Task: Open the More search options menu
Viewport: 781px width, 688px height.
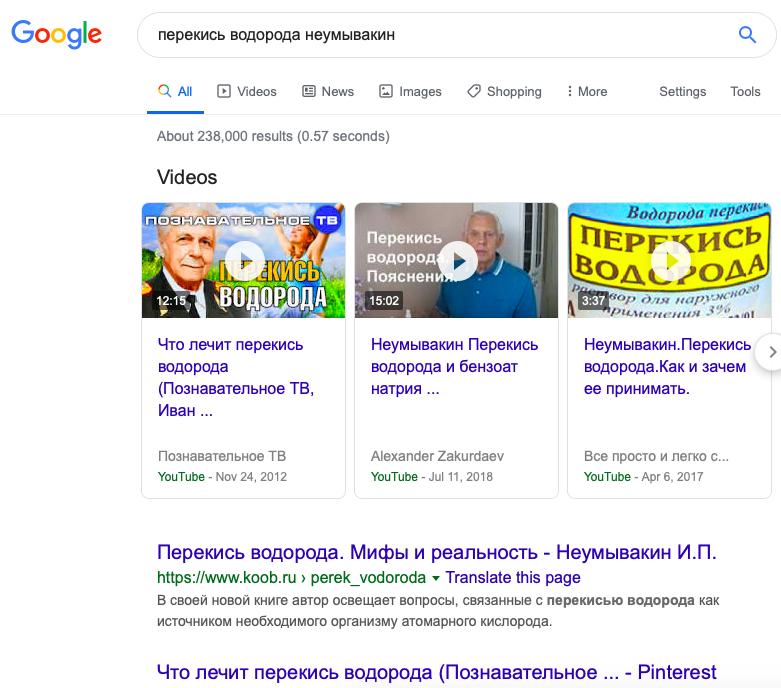Action: [587, 92]
